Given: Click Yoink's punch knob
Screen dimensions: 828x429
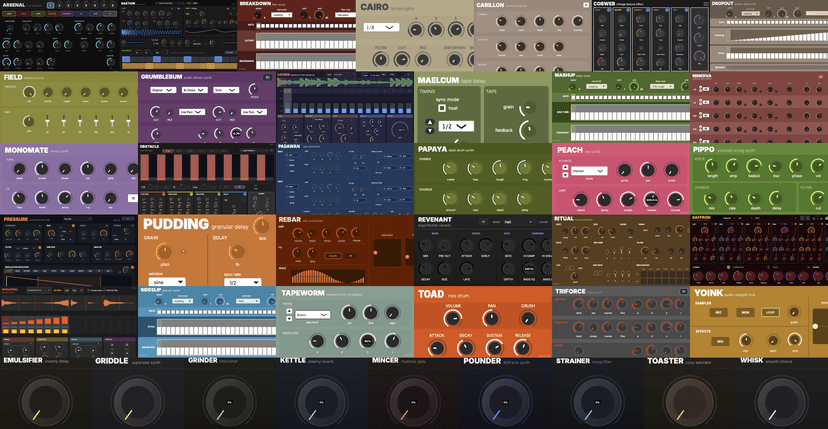Looking at the screenshot, I should [x=794, y=312].
